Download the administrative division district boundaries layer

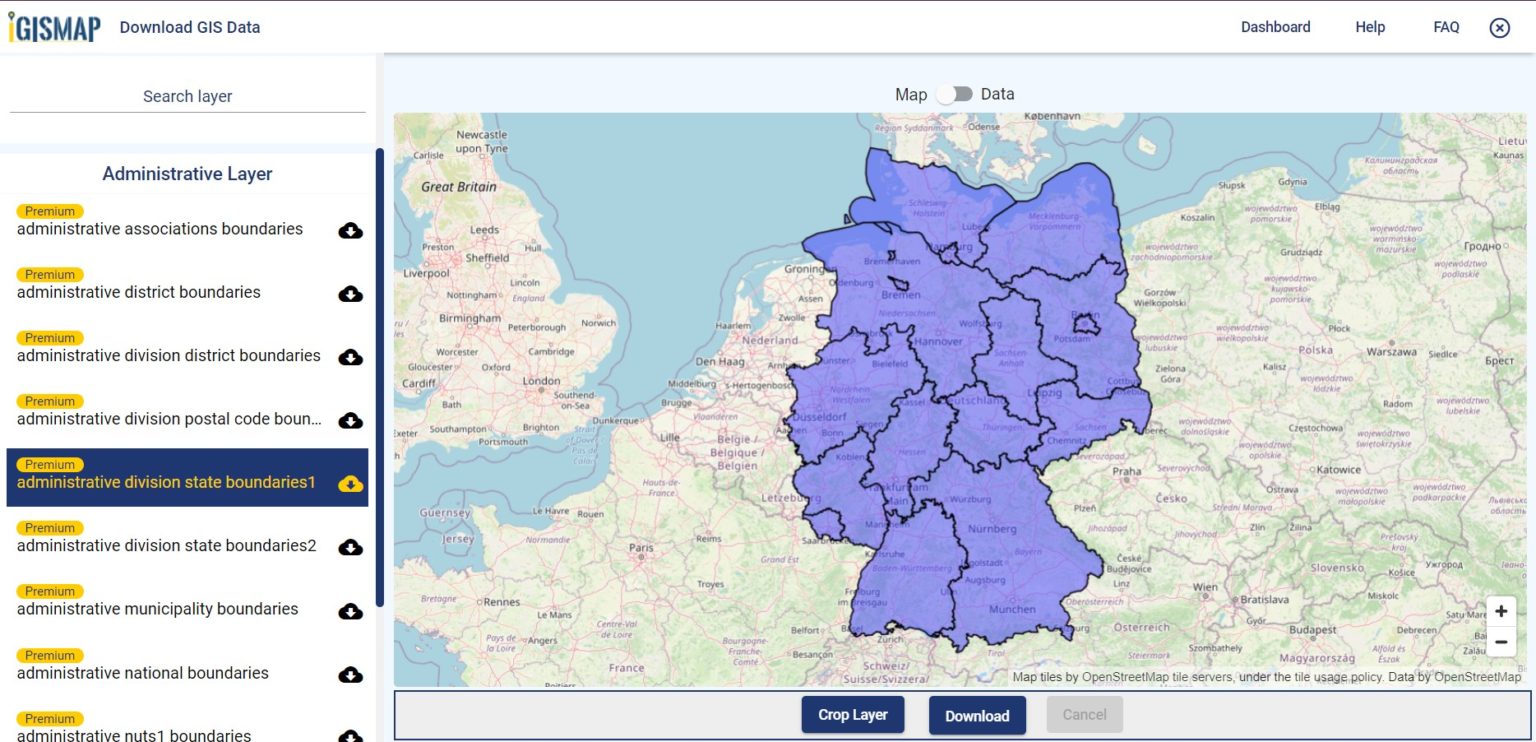pyautogui.click(x=350, y=357)
